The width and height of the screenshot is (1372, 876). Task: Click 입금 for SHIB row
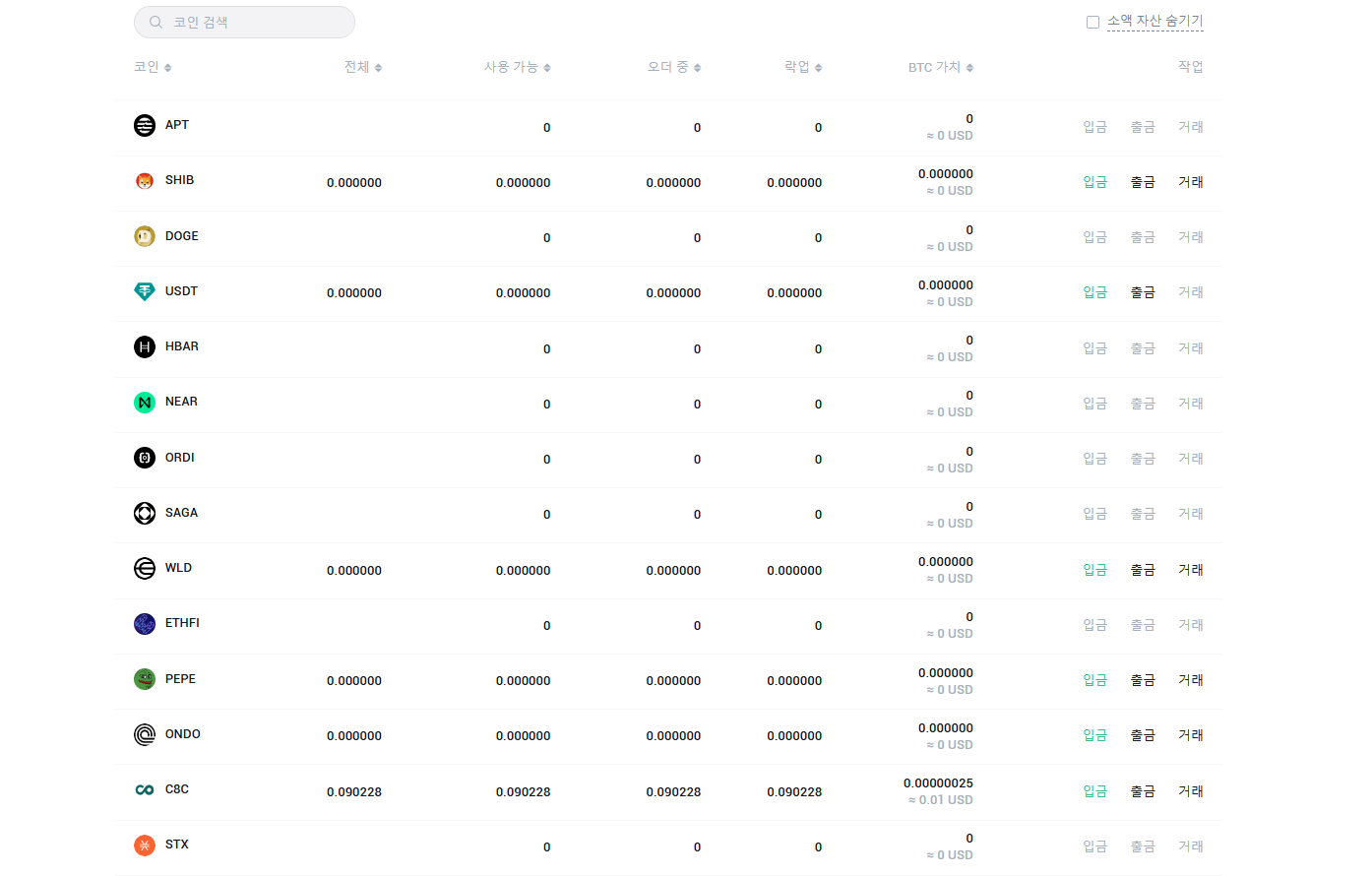coord(1094,182)
